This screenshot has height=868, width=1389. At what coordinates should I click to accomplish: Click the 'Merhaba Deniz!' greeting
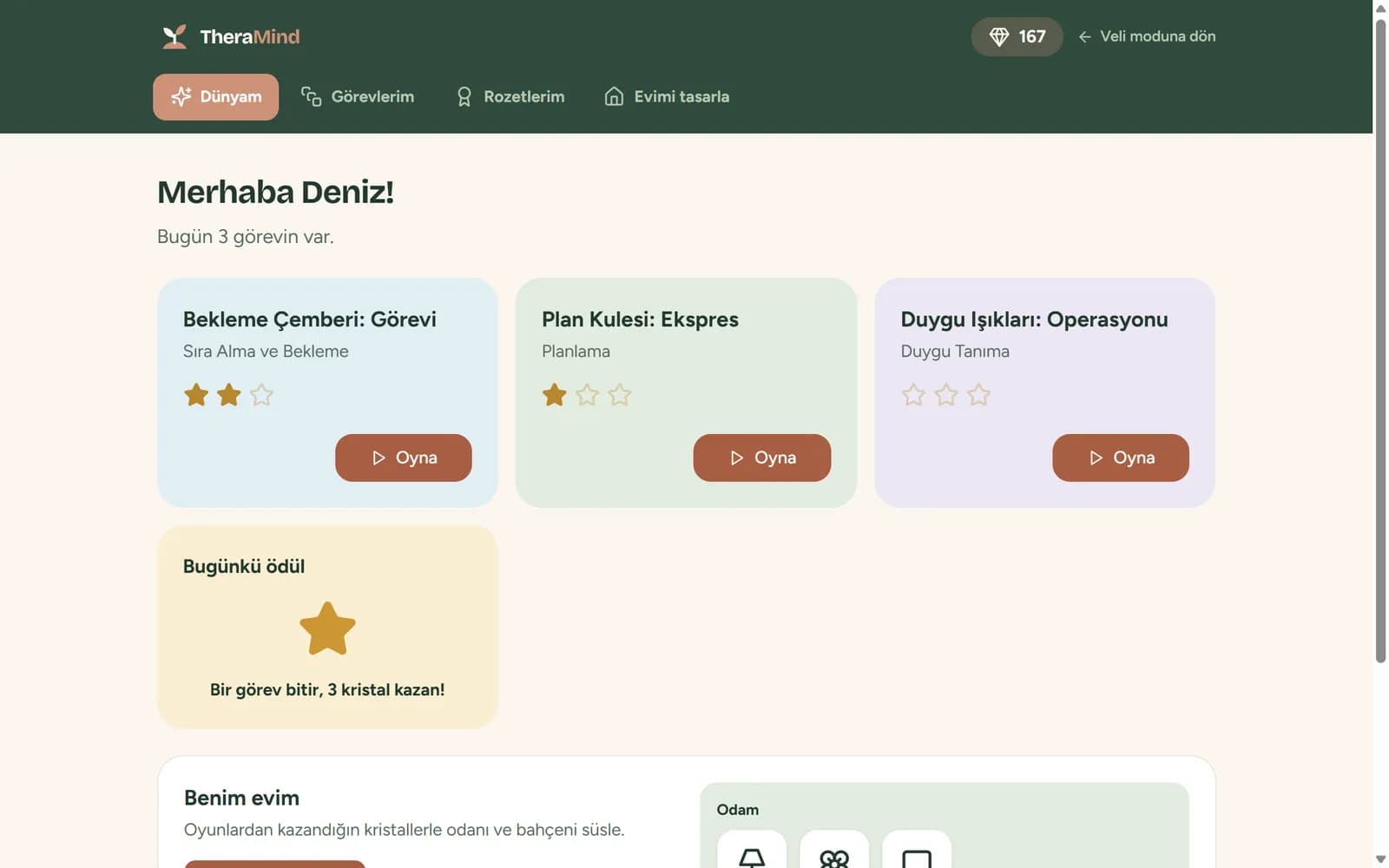[275, 192]
